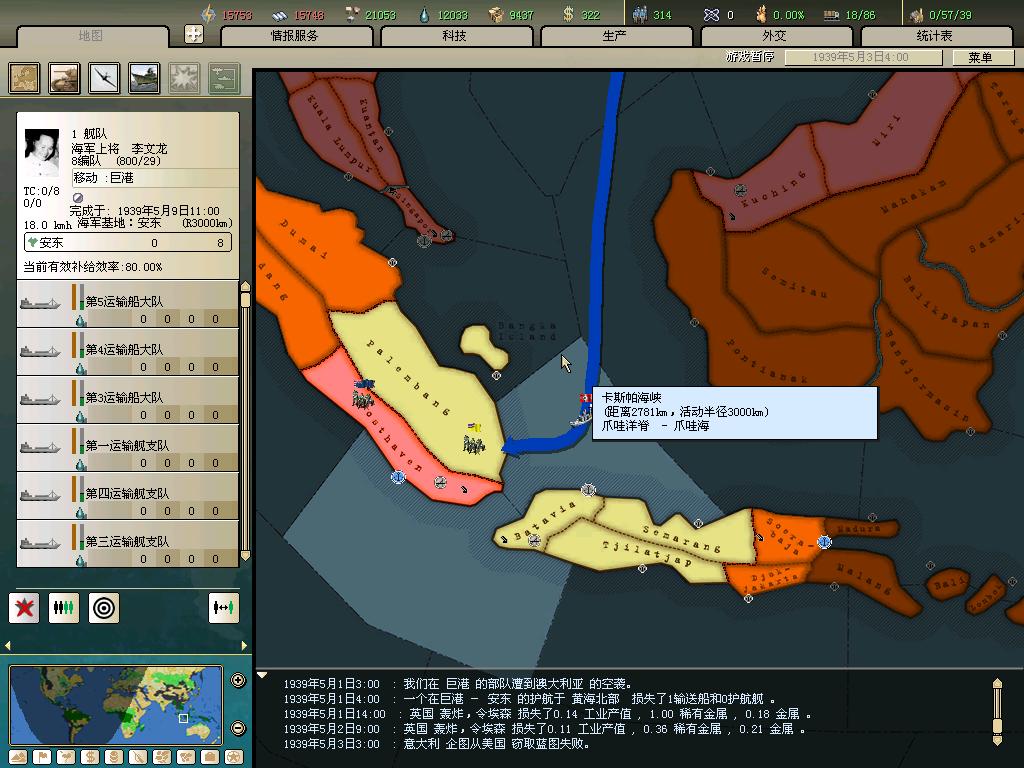Viewport: 1024px width, 768px height.
Task: Click the combined forces overview icon
Action: (225, 78)
